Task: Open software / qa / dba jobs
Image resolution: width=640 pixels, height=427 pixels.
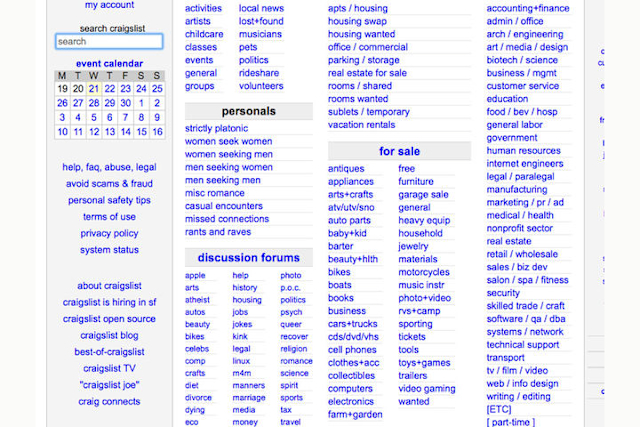Action: (x=526, y=319)
